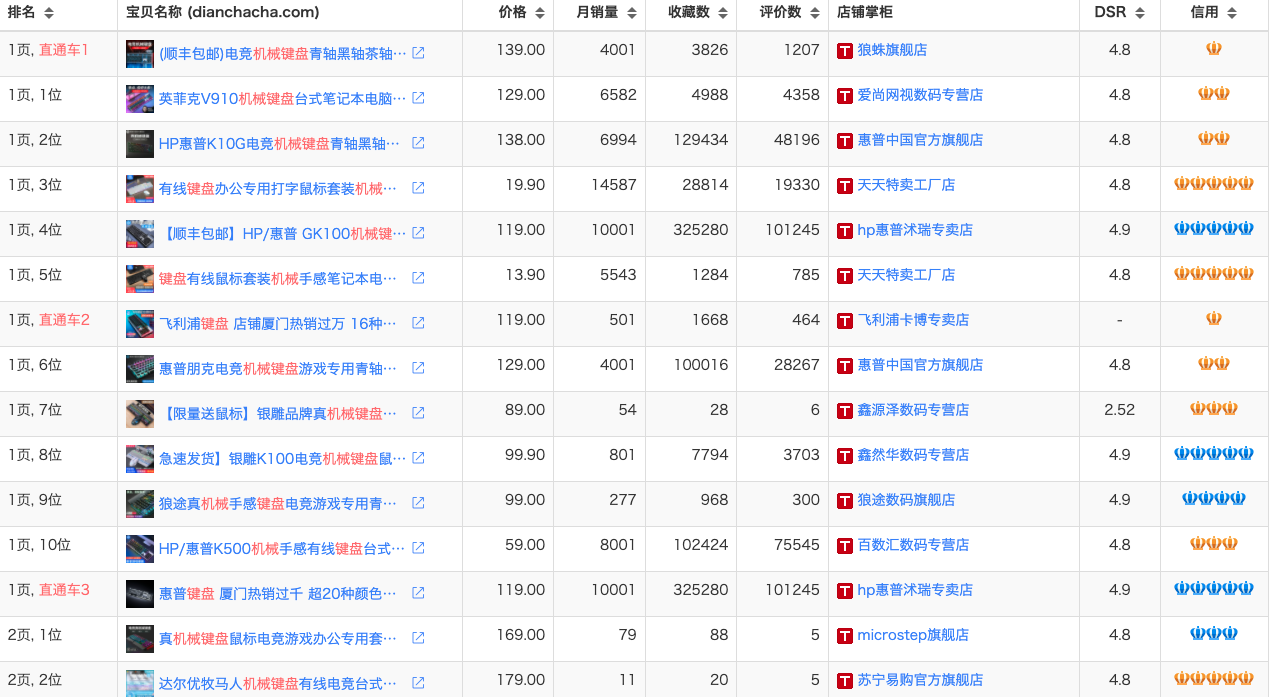Open store link 狼蛛旗舰店
1279x697 pixels.
click(x=892, y=50)
